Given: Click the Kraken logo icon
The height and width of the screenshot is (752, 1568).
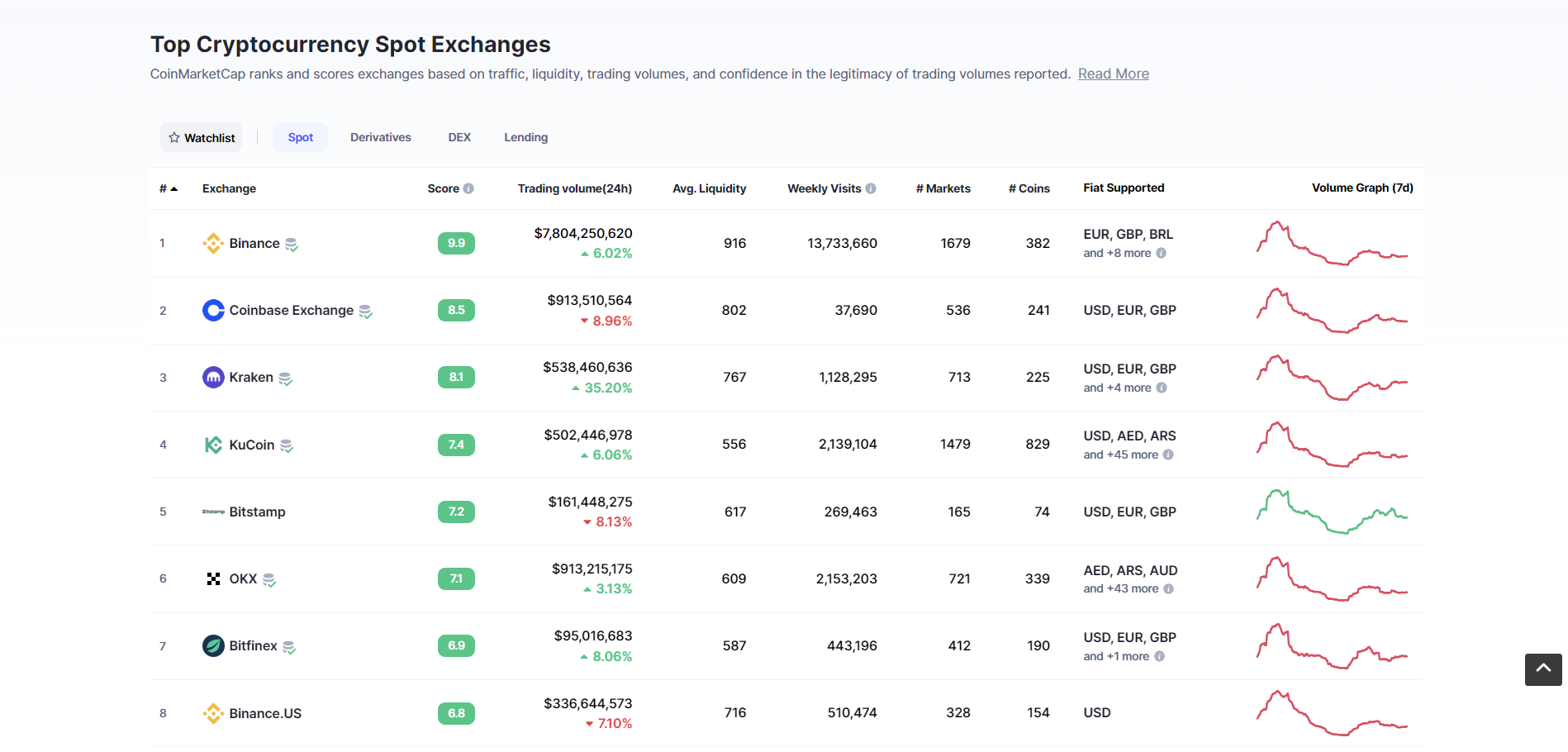Looking at the screenshot, I should 213,378.
